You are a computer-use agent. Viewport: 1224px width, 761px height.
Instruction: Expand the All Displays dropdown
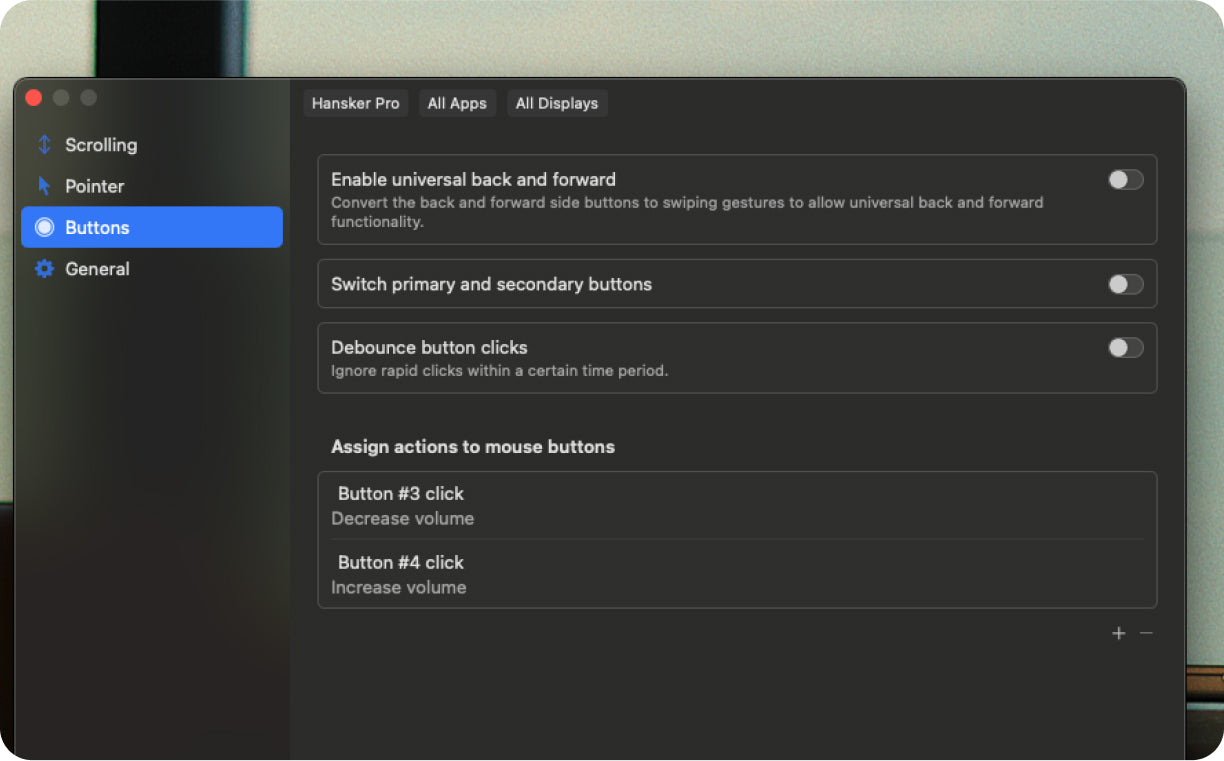click(x=557, y=103)
